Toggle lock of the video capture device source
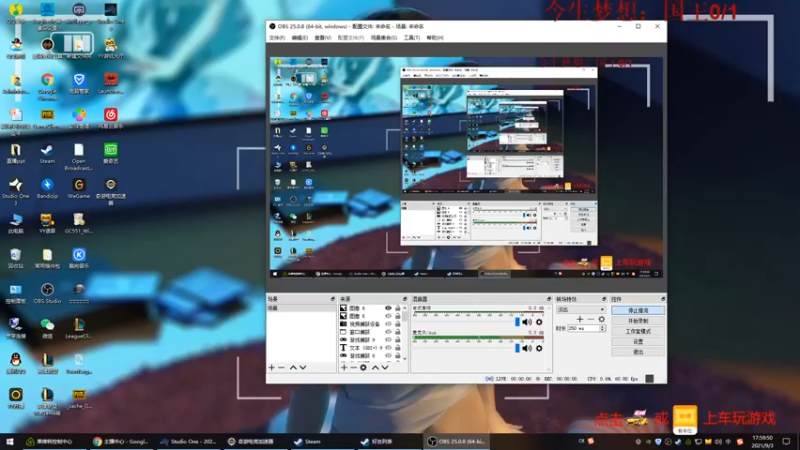 coord(397,324)
